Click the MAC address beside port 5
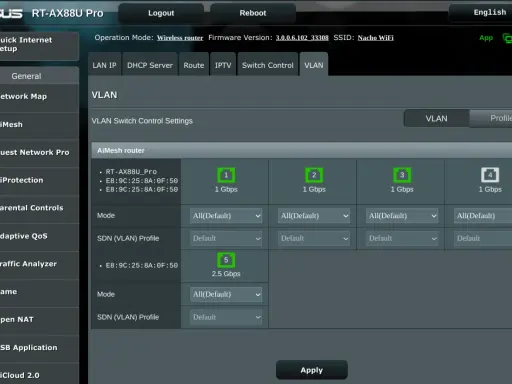Viewport: 512px width, 384px height. 142,265
